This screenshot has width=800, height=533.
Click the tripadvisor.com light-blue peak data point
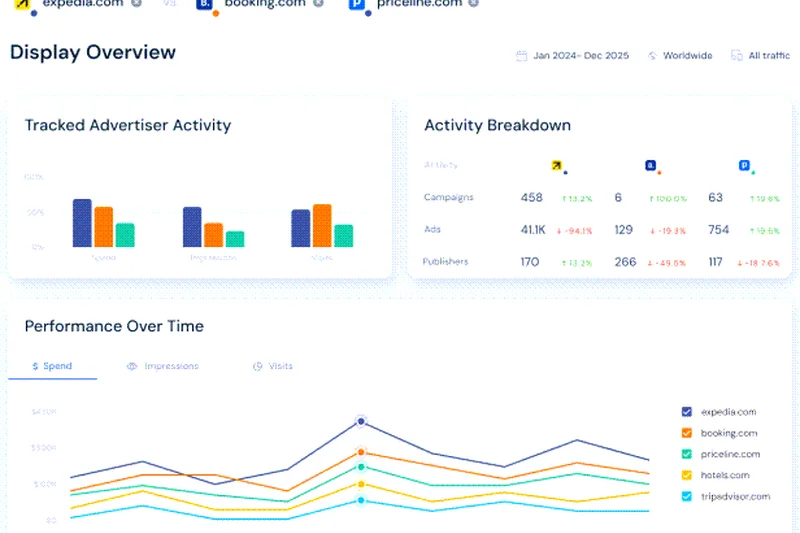(x=361, y=500)
